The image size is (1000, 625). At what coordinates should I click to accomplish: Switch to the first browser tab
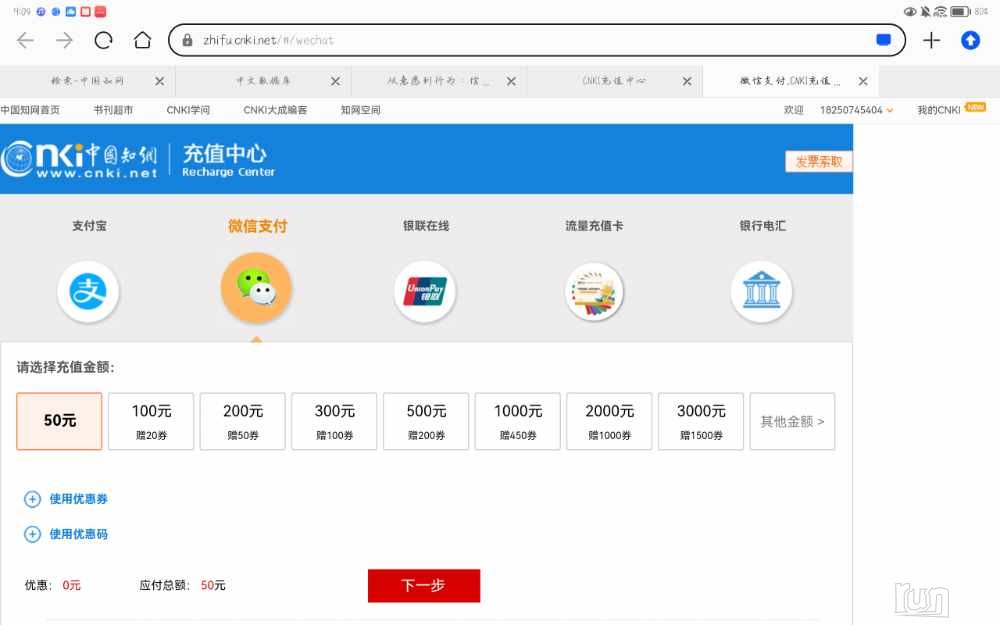point(88,81)
